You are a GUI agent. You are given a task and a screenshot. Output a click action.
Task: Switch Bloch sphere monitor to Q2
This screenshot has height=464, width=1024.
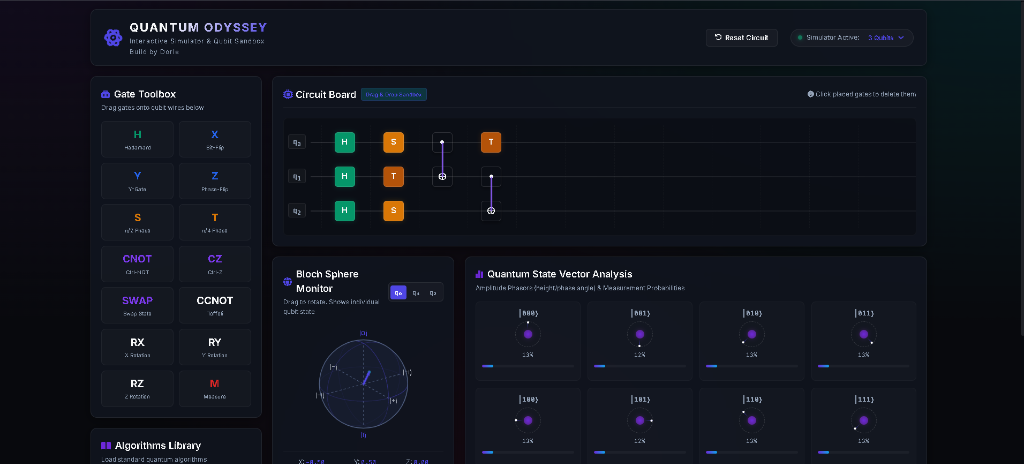433,293
